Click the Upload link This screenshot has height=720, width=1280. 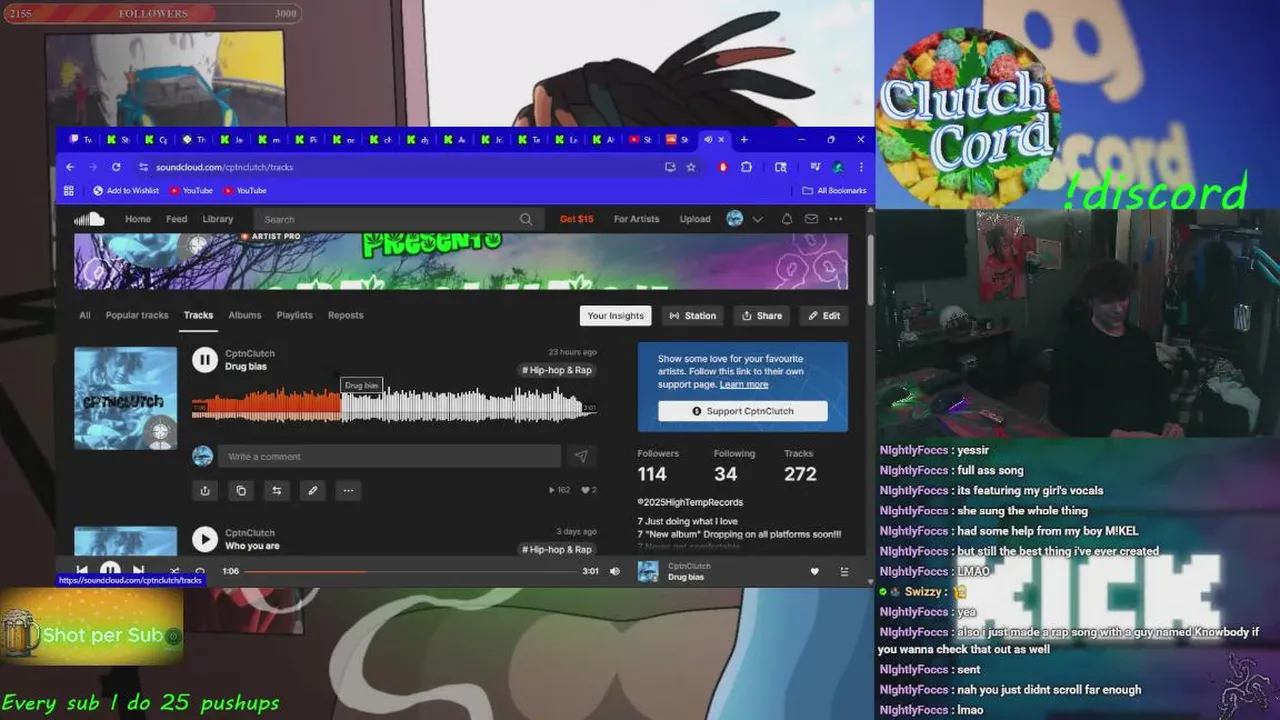coord(695,219)
